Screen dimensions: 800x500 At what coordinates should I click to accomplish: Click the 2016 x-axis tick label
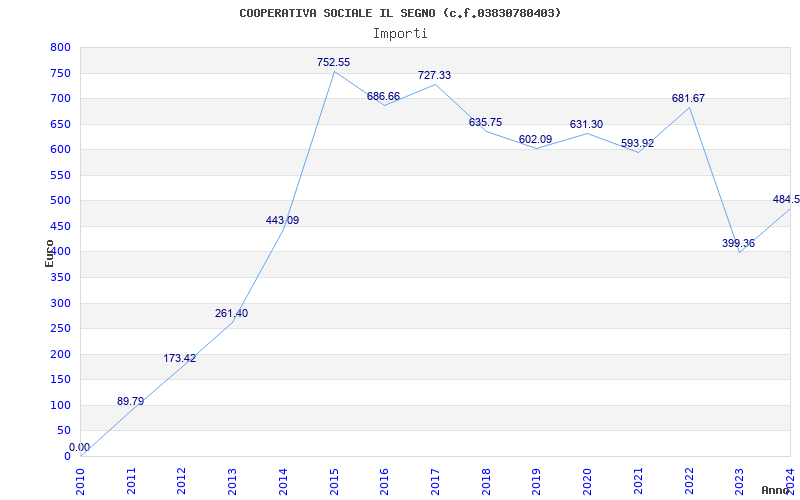[x=384, y=481]
